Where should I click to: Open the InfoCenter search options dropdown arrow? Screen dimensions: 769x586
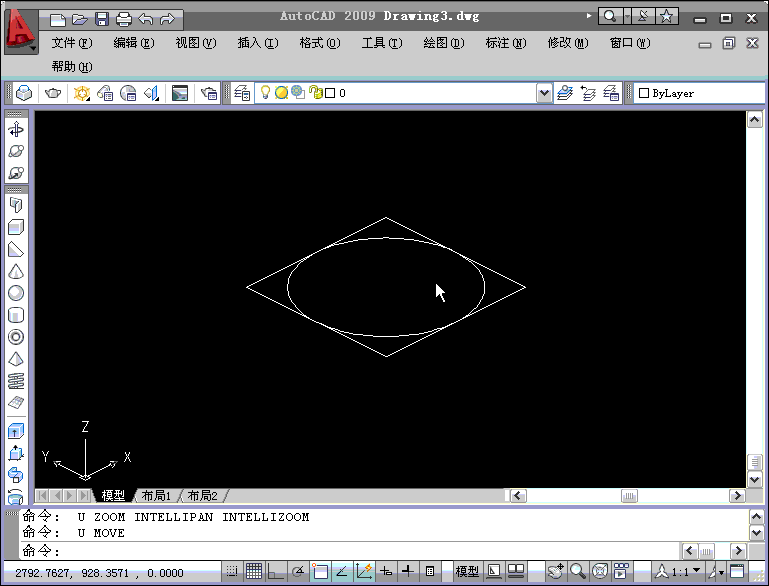pos(627,16)
